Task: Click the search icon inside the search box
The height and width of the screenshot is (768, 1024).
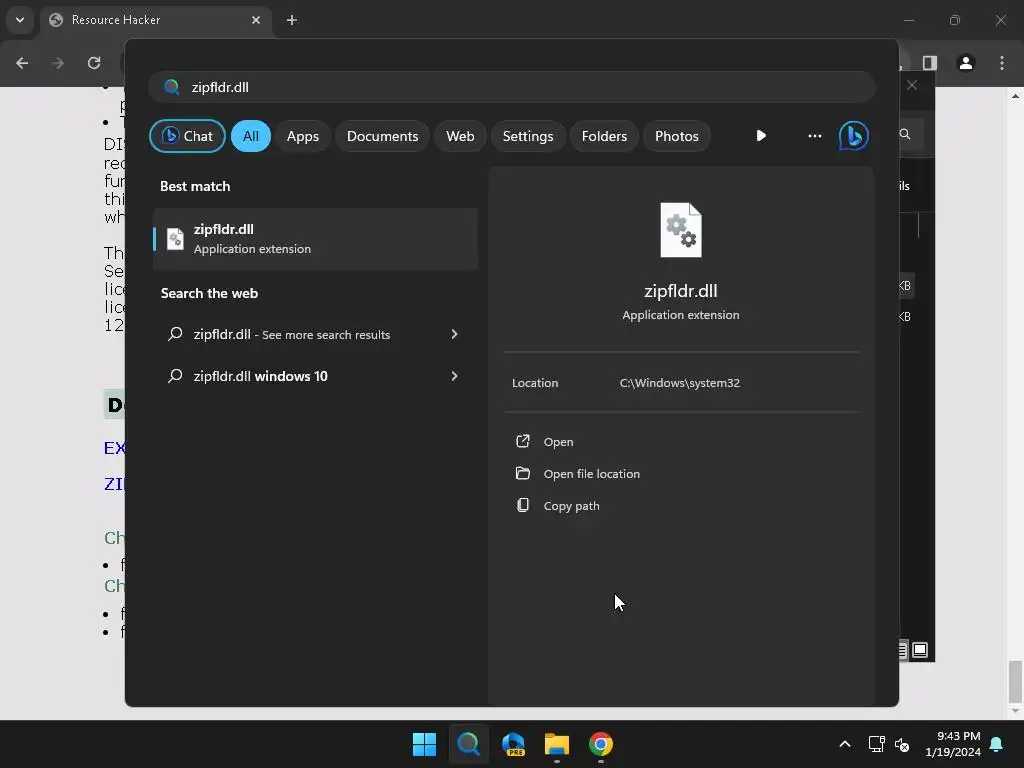Action: click(x=171, y=87)
